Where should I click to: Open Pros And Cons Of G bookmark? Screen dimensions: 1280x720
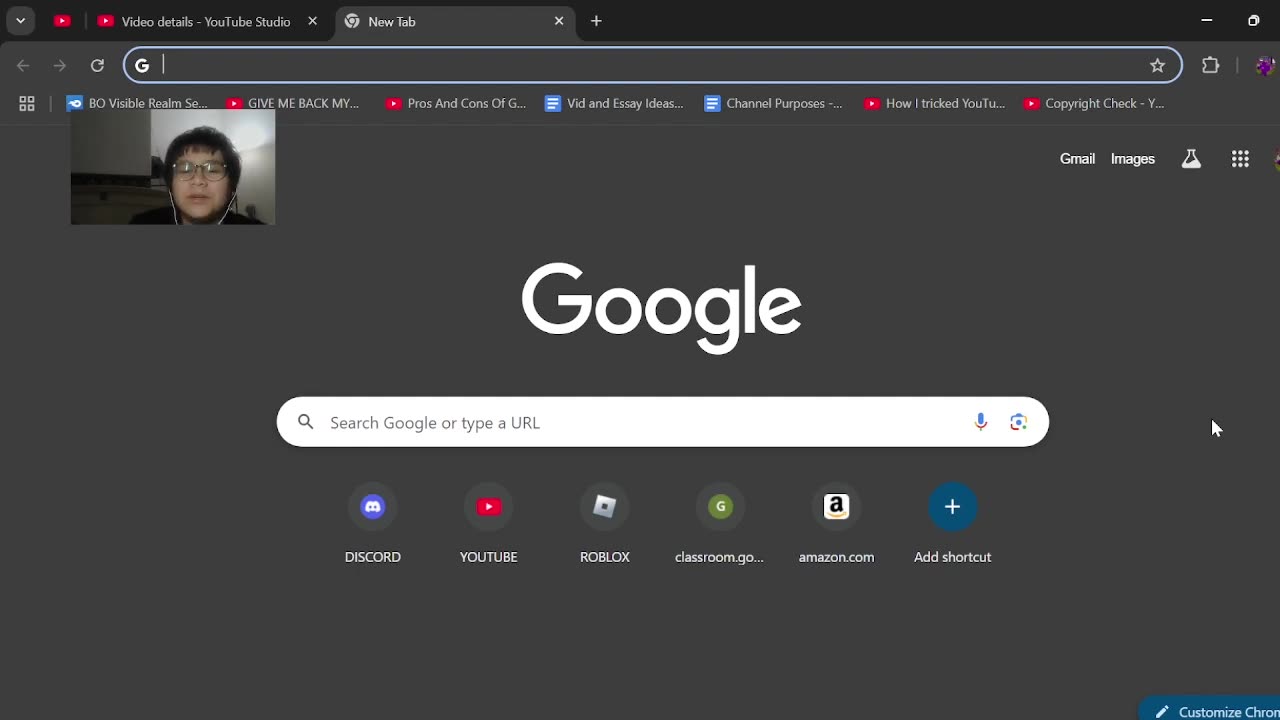point(456,103)
